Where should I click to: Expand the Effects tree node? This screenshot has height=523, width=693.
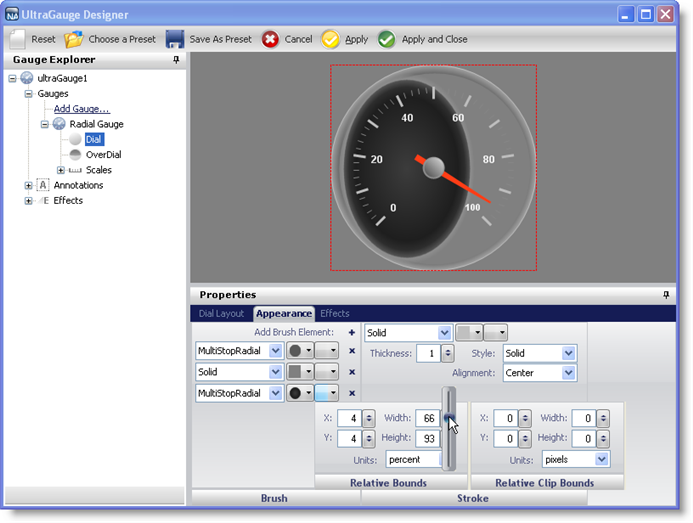[x=29, y=201]
